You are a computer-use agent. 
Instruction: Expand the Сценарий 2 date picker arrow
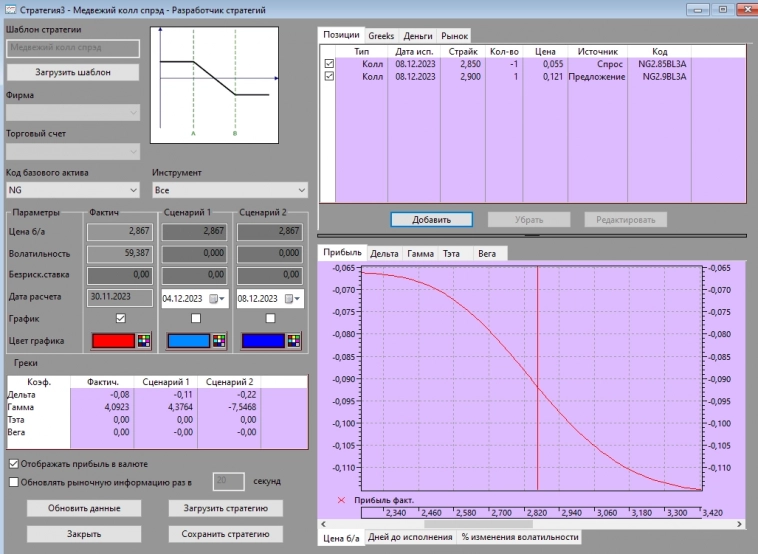(298, 297)
